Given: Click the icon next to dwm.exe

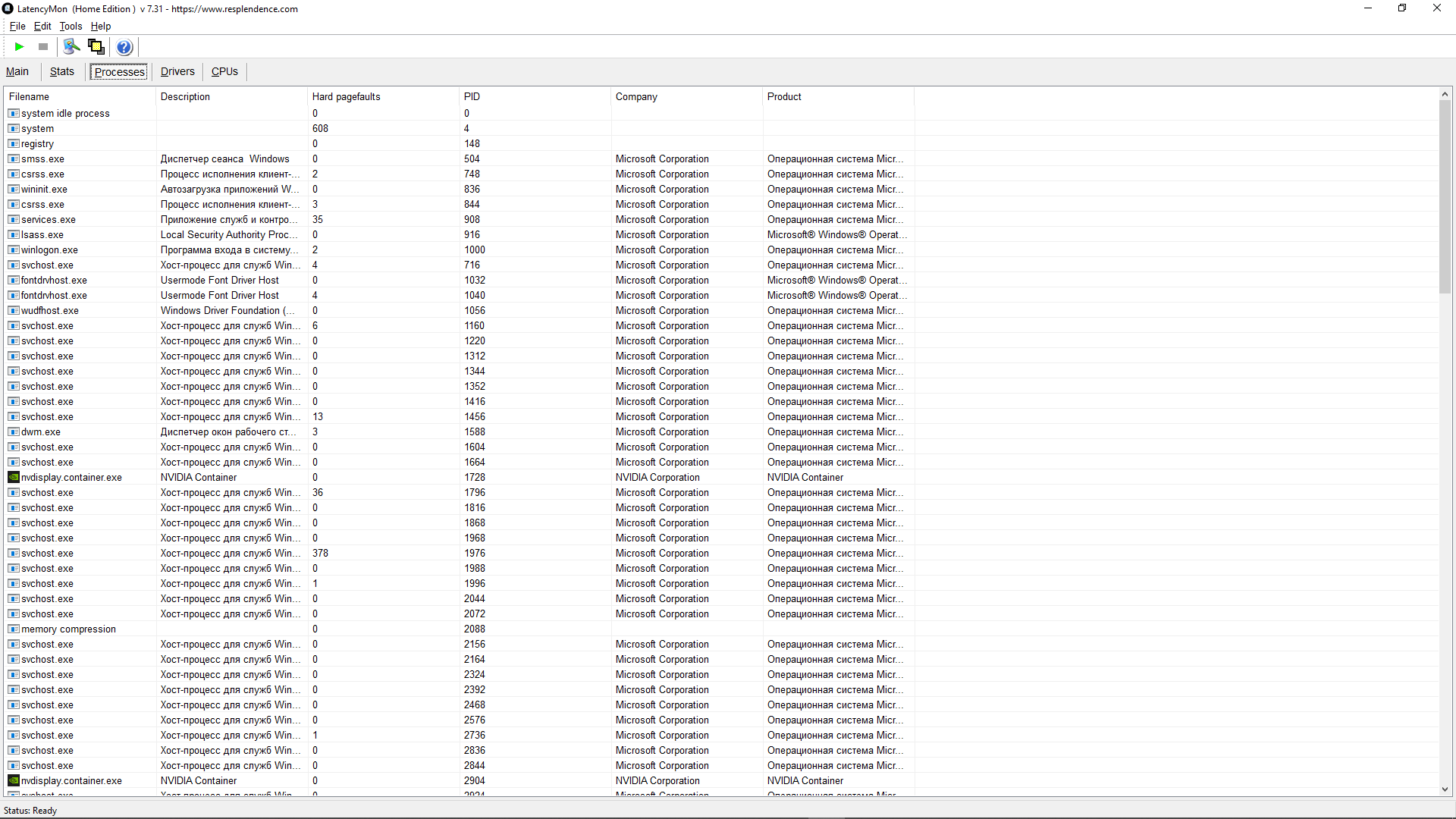Looking at the screenshot, I should click(x=14, y=431).
